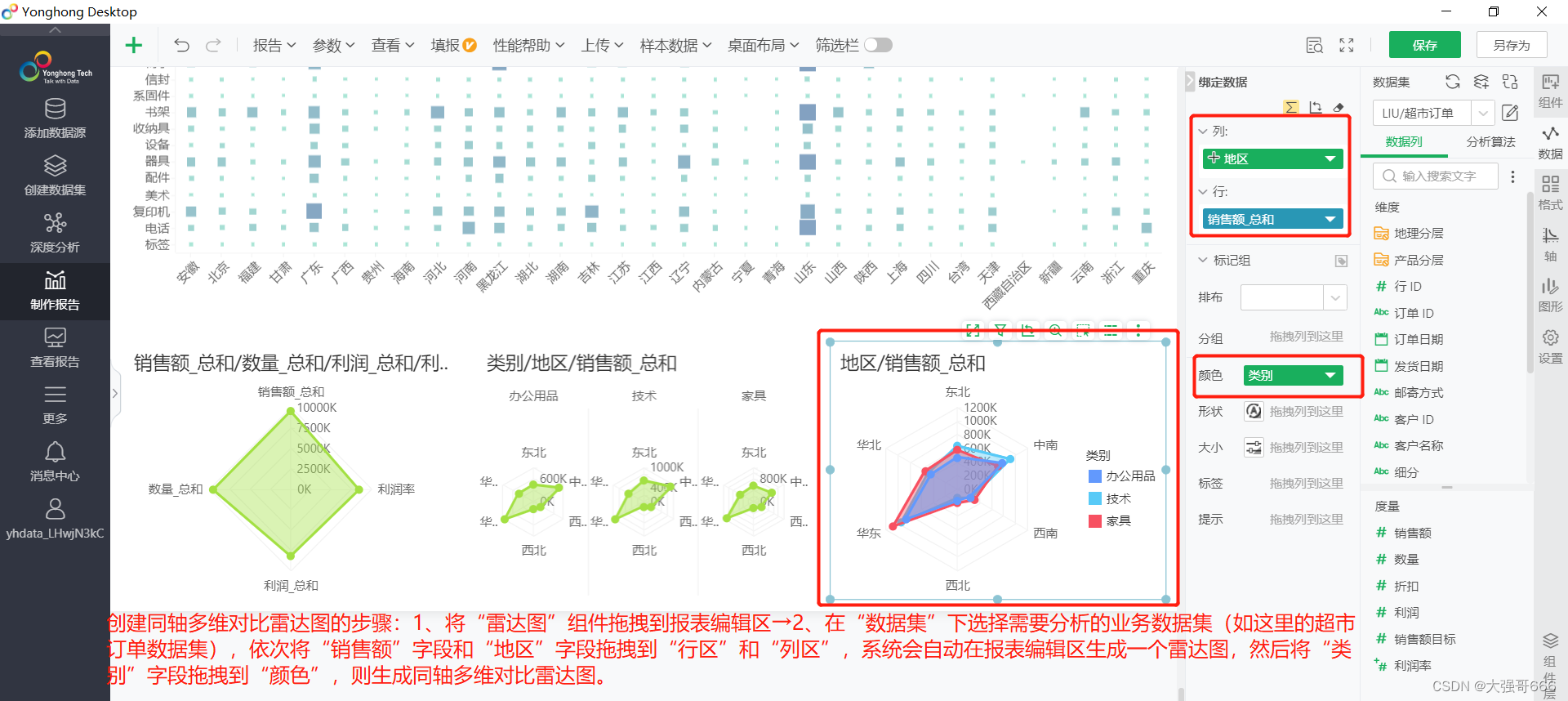The width and height of the screenshot is (1568, 701).
Task: Refresh the dataset
Action: [1452, 82]
